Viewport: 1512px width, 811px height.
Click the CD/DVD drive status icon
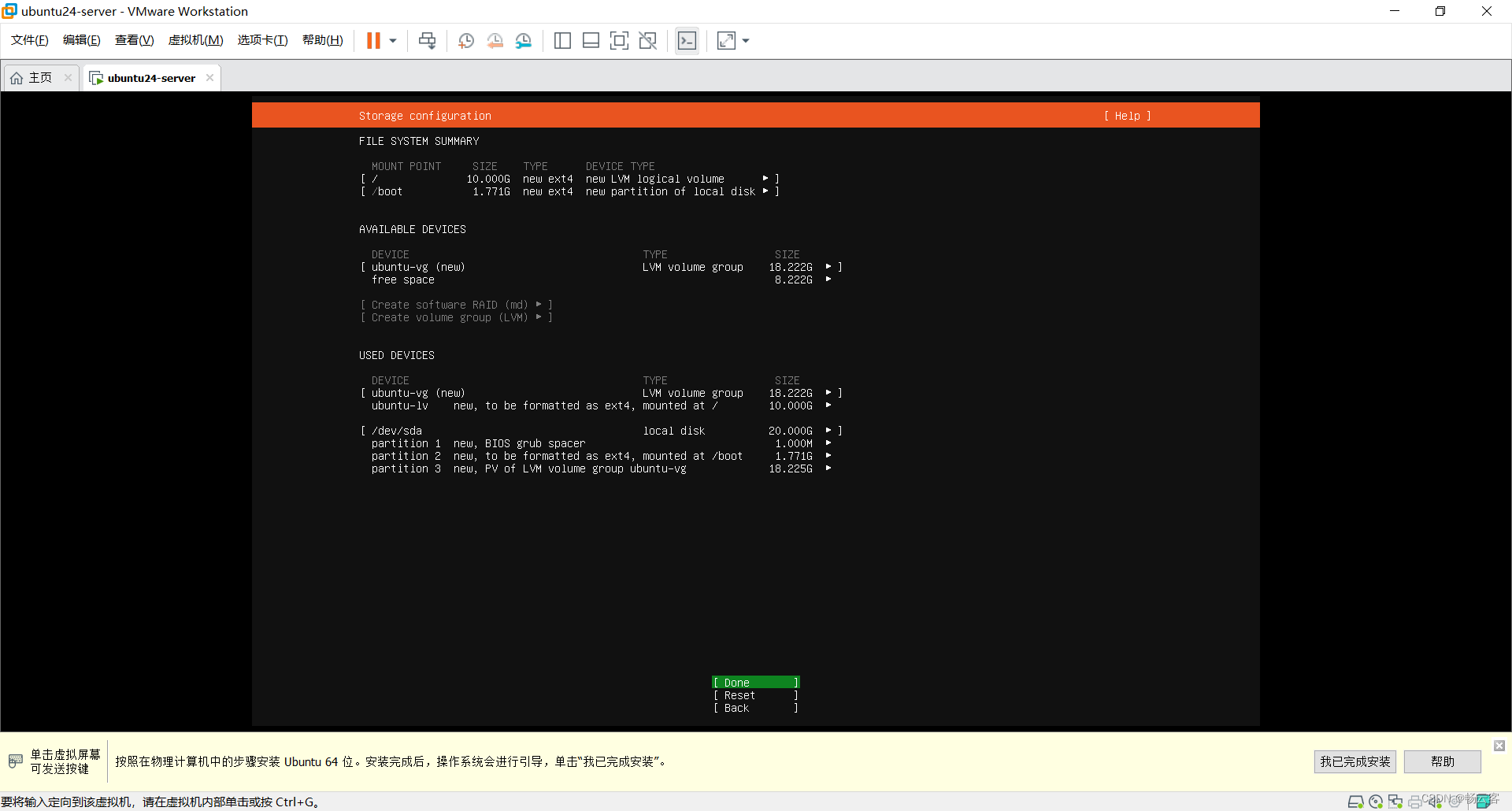[1376, 802]
